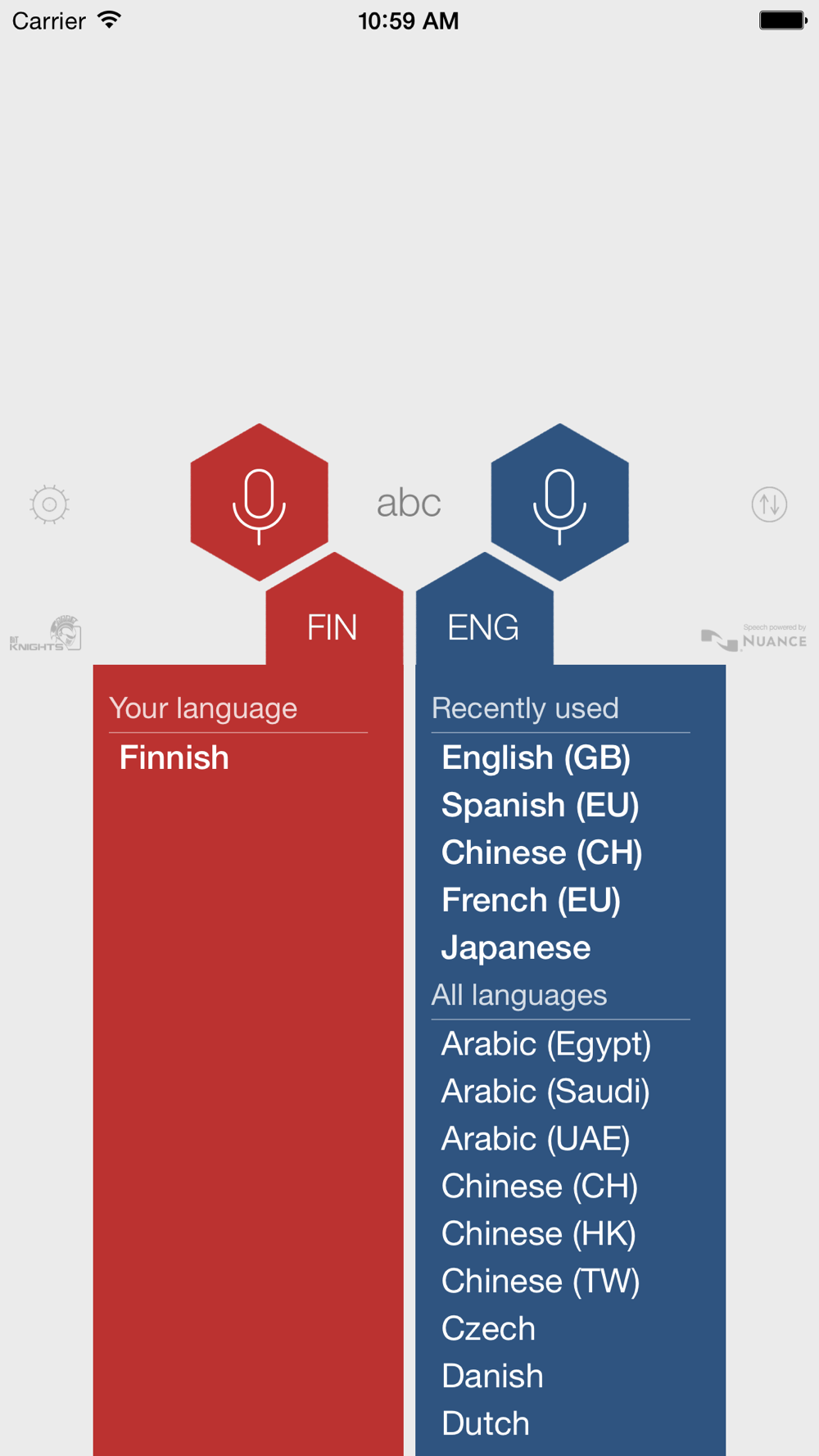Viewport: 819px width, 1456px height.
Task: Select Japanese language
Action: click(516, 947)
